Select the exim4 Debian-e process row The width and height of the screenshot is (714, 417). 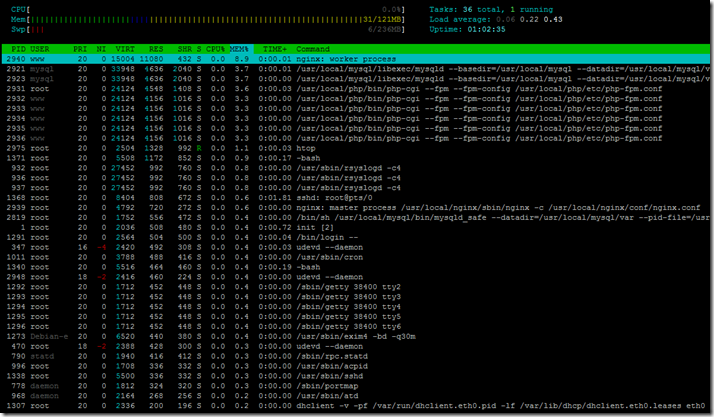[356, 336]
